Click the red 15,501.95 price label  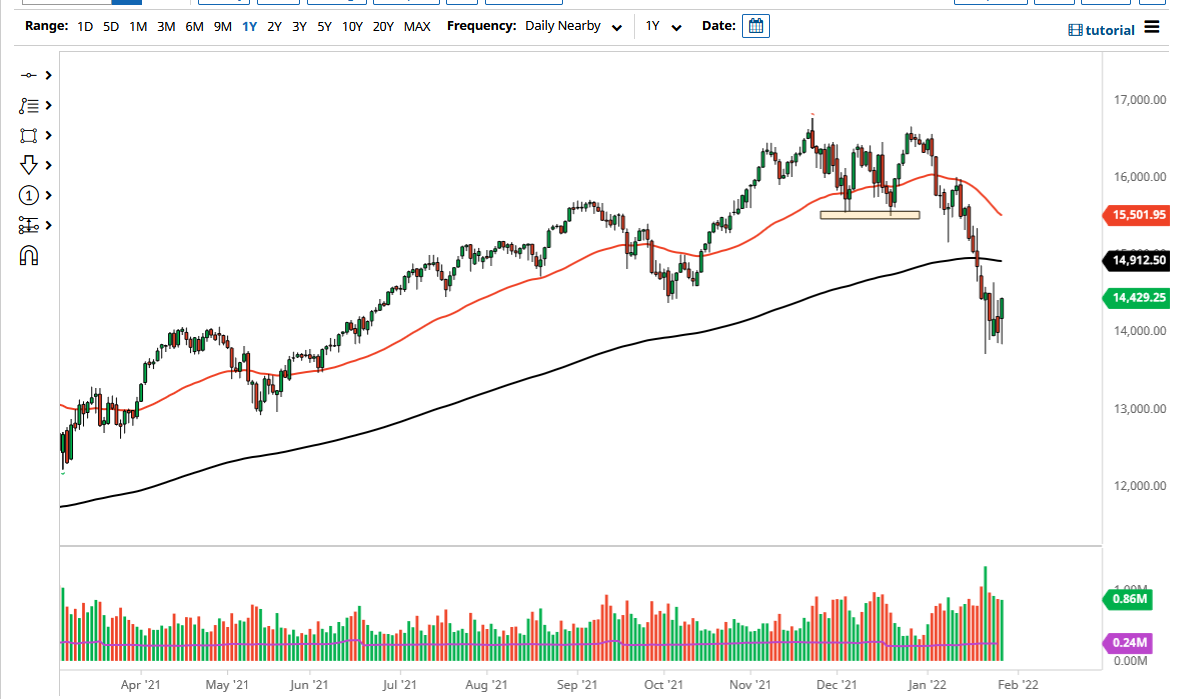point(1136,215)
